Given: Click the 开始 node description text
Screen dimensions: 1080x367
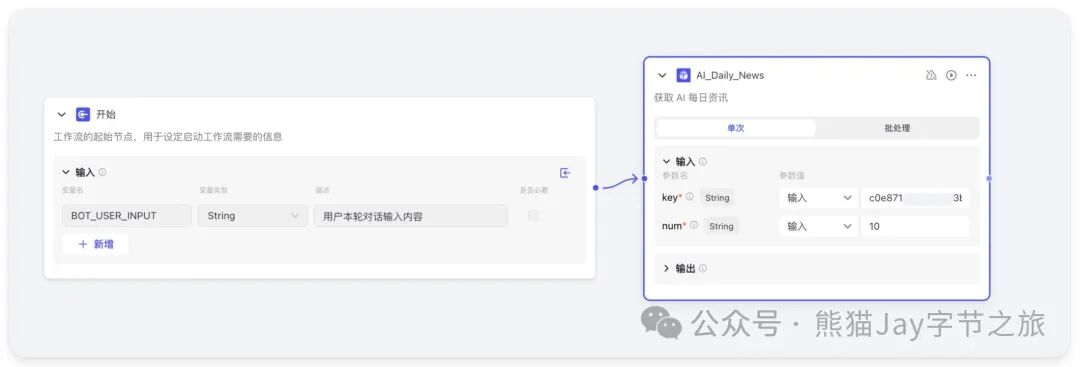Looking at the screenshot, I should [x=168, y=137].
